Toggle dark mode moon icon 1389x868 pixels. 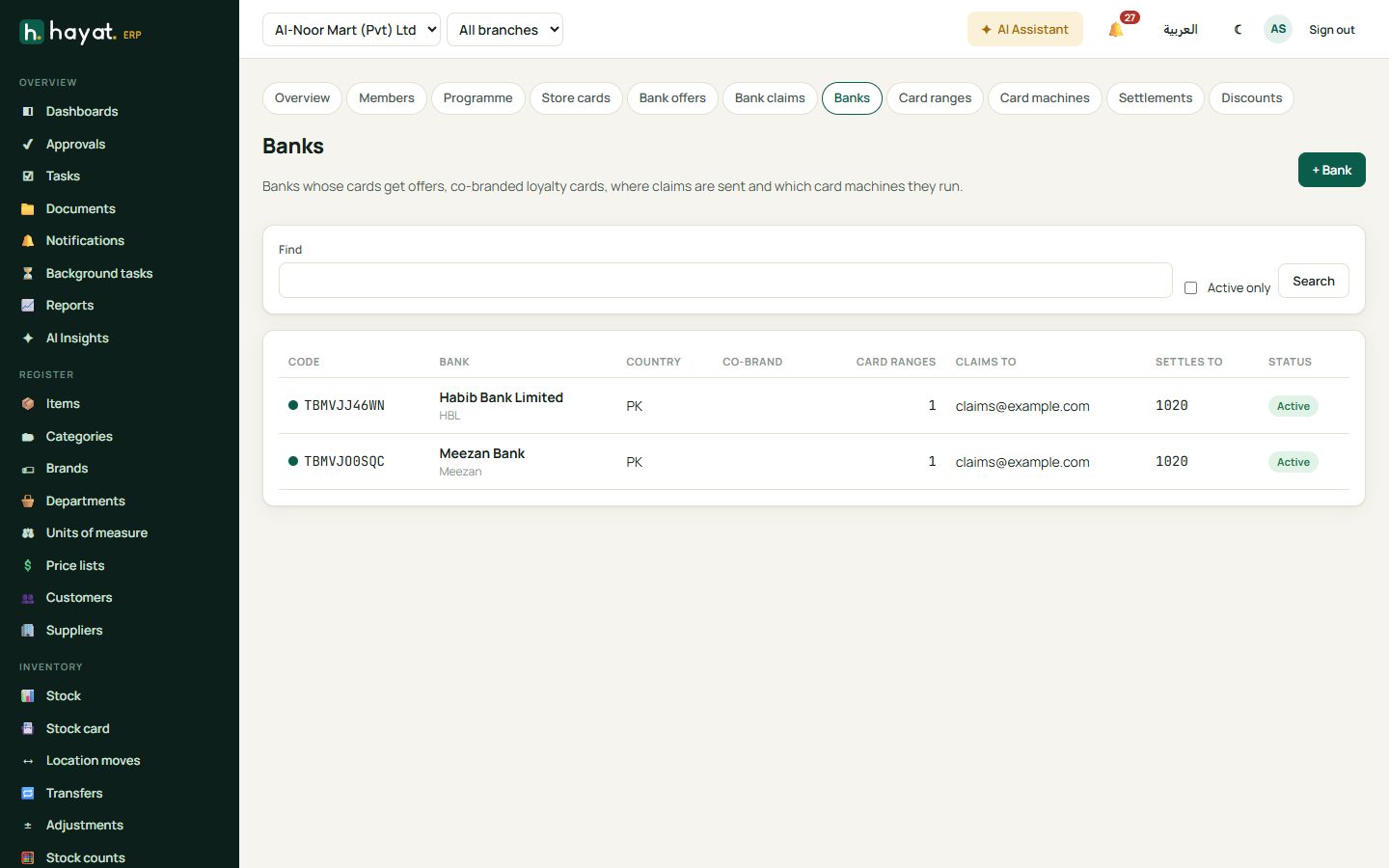pos(1238,30)
